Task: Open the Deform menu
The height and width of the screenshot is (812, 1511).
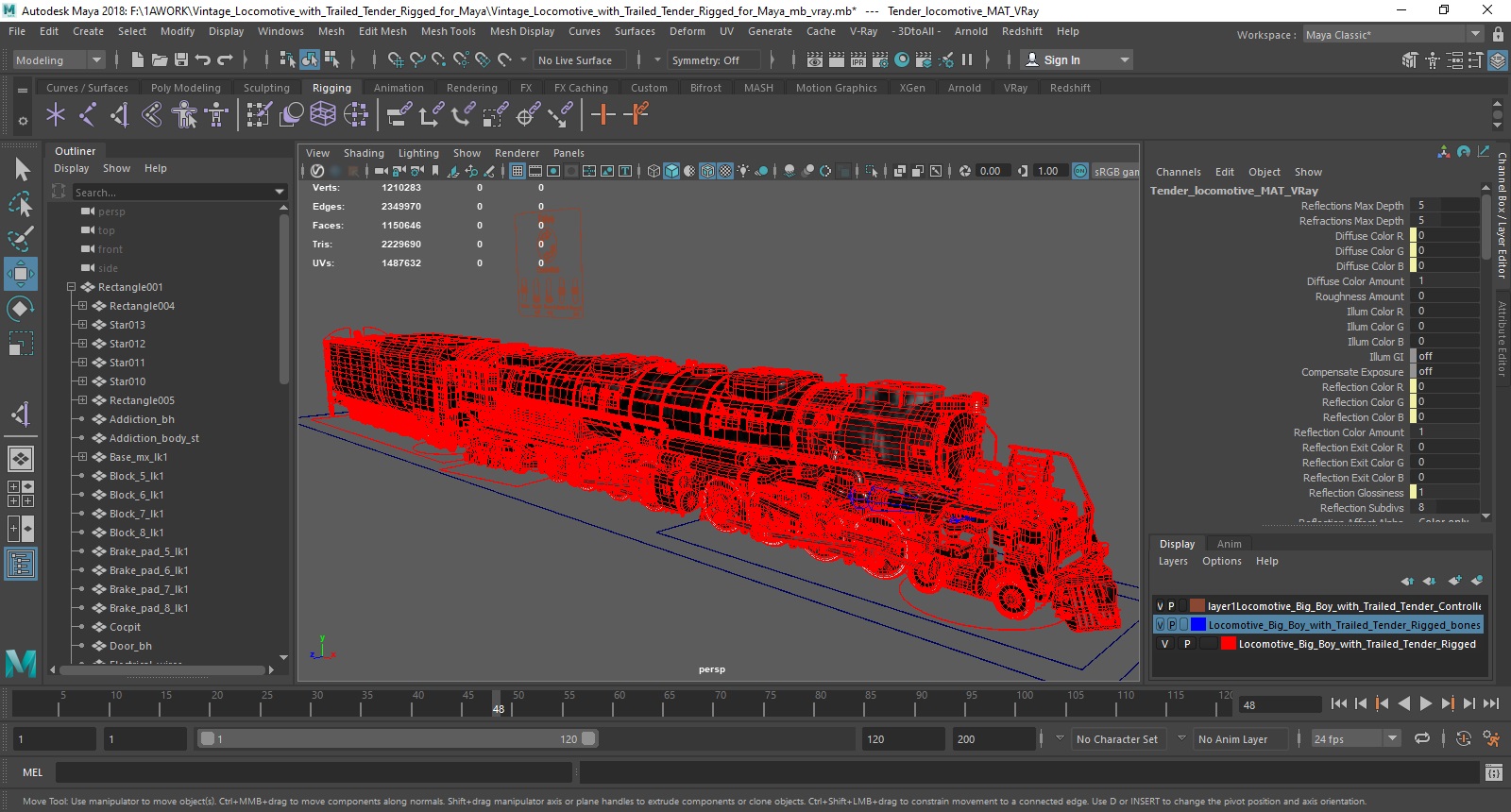Action: coord(688,31)
